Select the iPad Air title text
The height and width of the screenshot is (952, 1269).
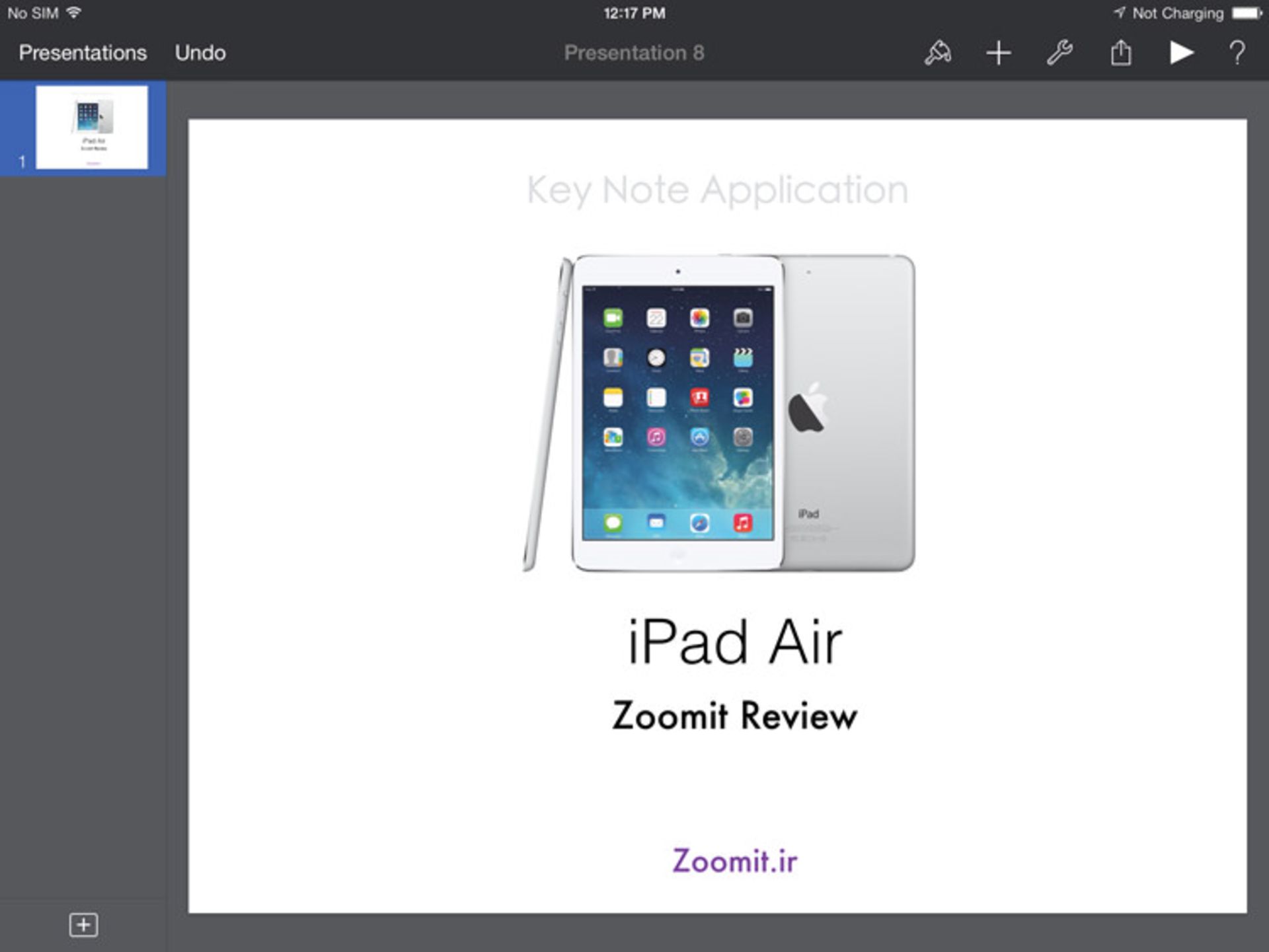click(734, 642)
